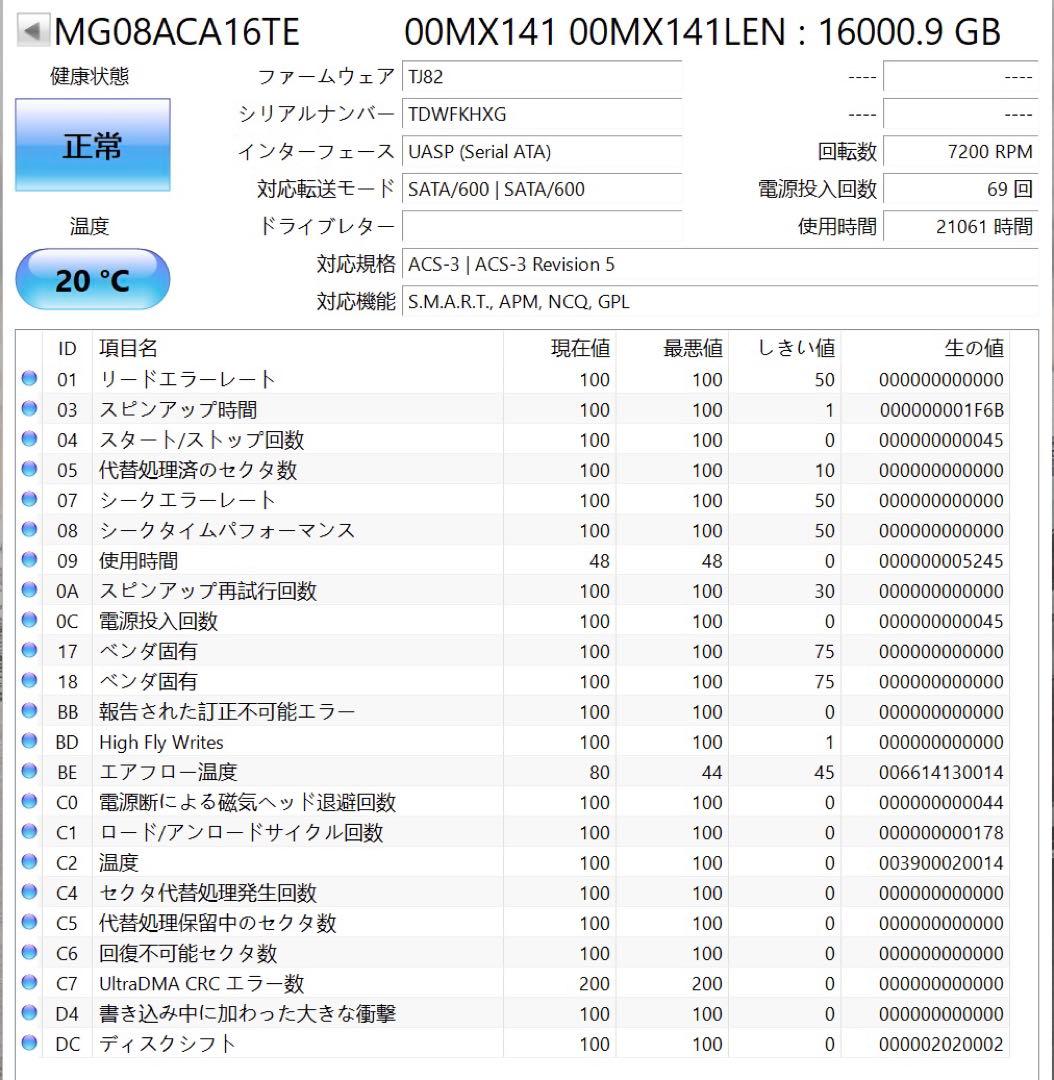
Task: Click the status indicator beside スピンアップ時間
Action: tap(30, 410)
